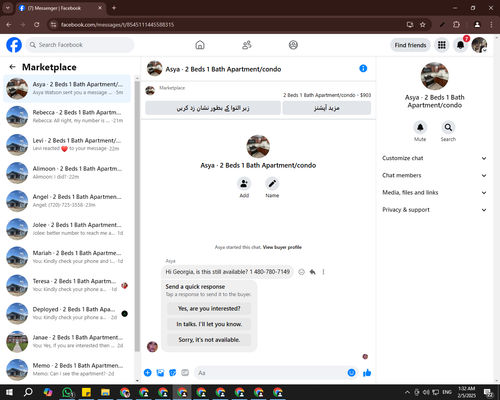500x400 pixels.
Task: Open the profile circle icon in top navigation
Action: (293, 45)
